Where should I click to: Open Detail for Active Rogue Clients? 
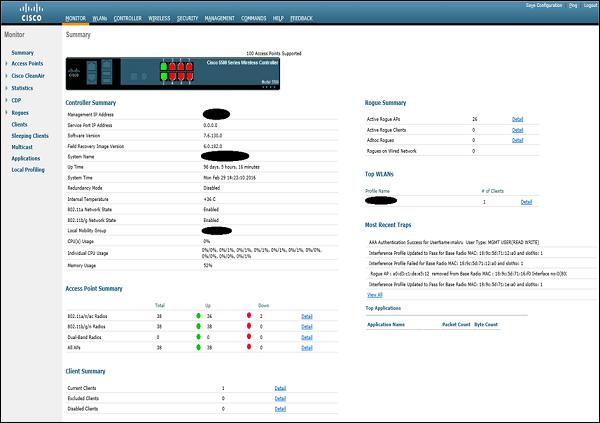517,130
